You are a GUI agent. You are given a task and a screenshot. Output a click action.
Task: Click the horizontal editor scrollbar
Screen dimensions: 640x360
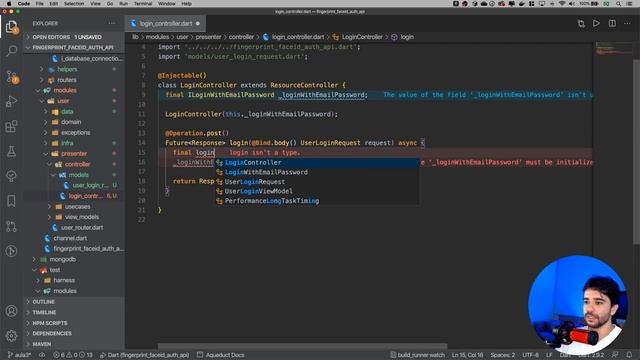coord(302,346)
